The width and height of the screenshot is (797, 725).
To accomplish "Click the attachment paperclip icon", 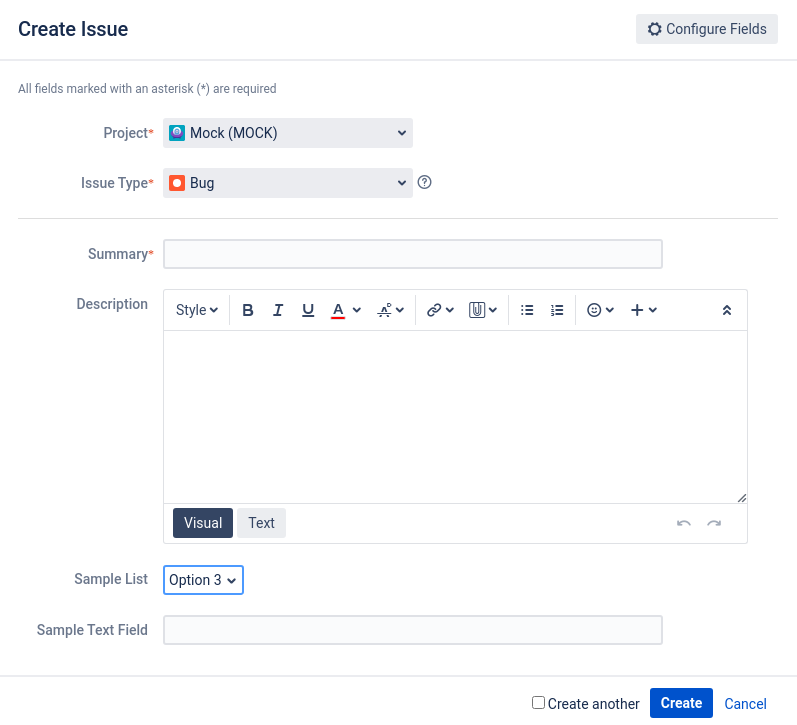I will (477, 310).
